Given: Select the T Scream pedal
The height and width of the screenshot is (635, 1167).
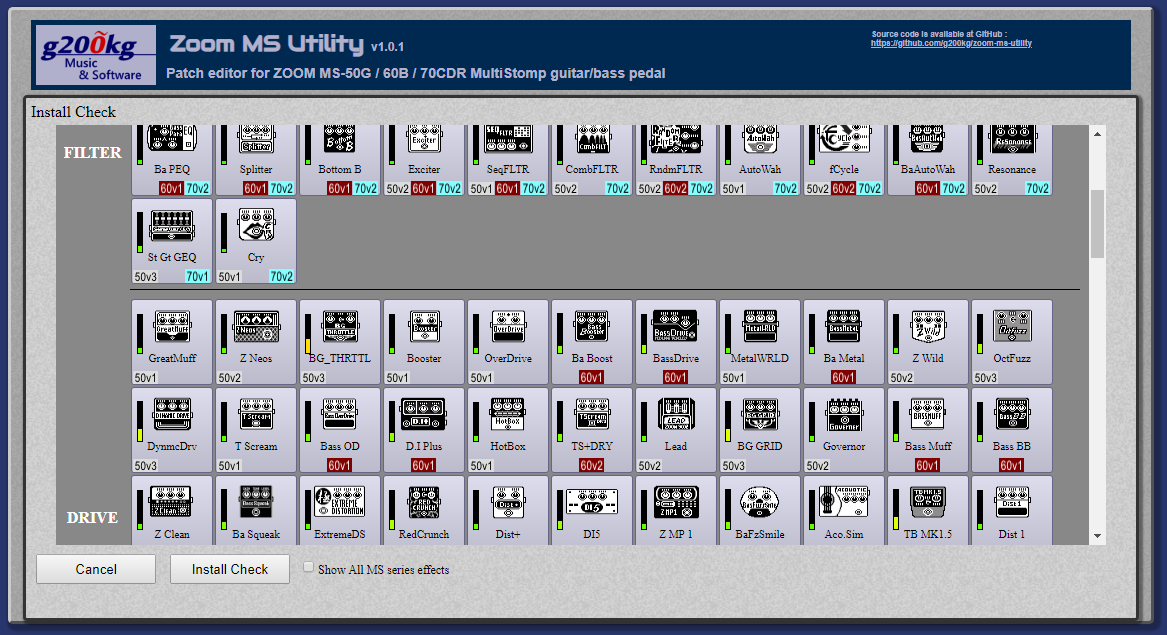Looking at the screenshot, I should (x=256, y=430).
